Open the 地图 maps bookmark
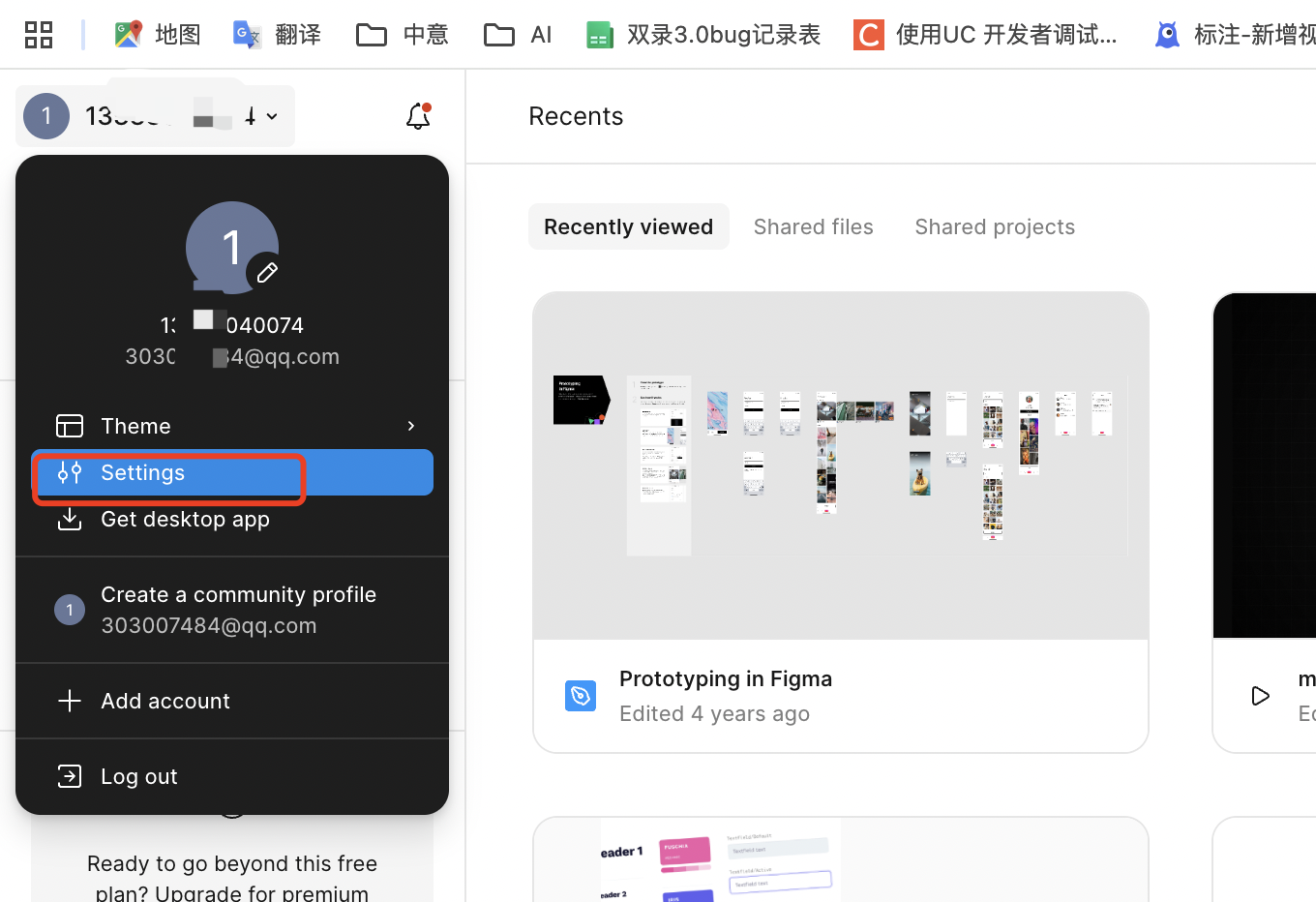1316x902 pixels. (157, 35)
